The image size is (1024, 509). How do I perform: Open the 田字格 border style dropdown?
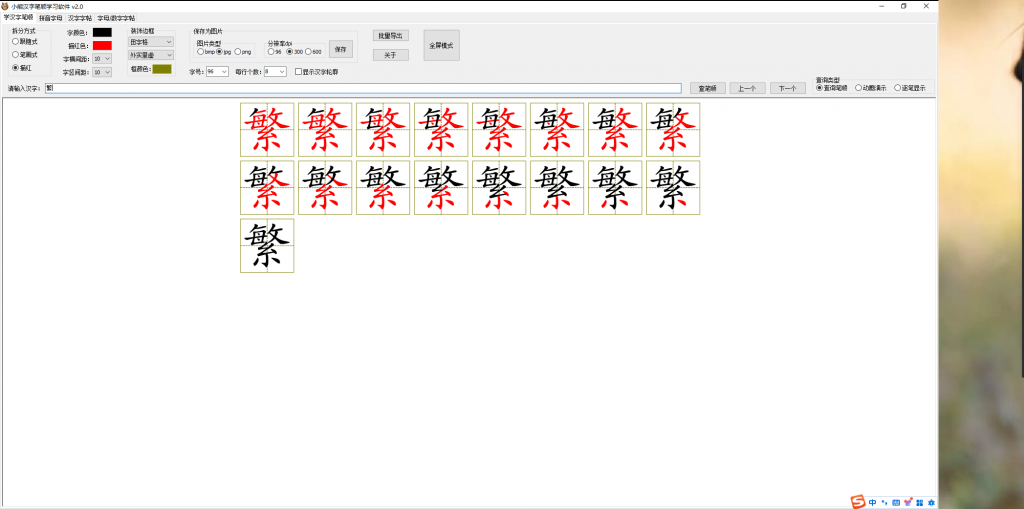click(x=151, y=42)
